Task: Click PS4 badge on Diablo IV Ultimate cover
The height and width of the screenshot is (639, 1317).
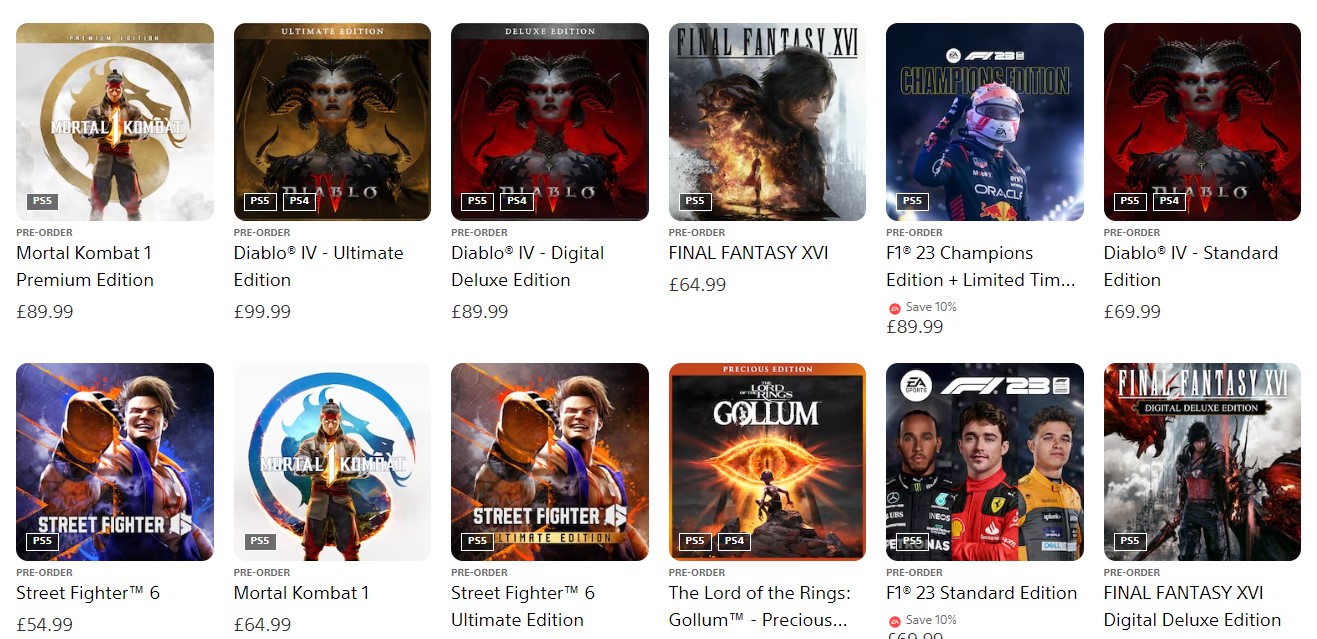Action: (299, 201)
